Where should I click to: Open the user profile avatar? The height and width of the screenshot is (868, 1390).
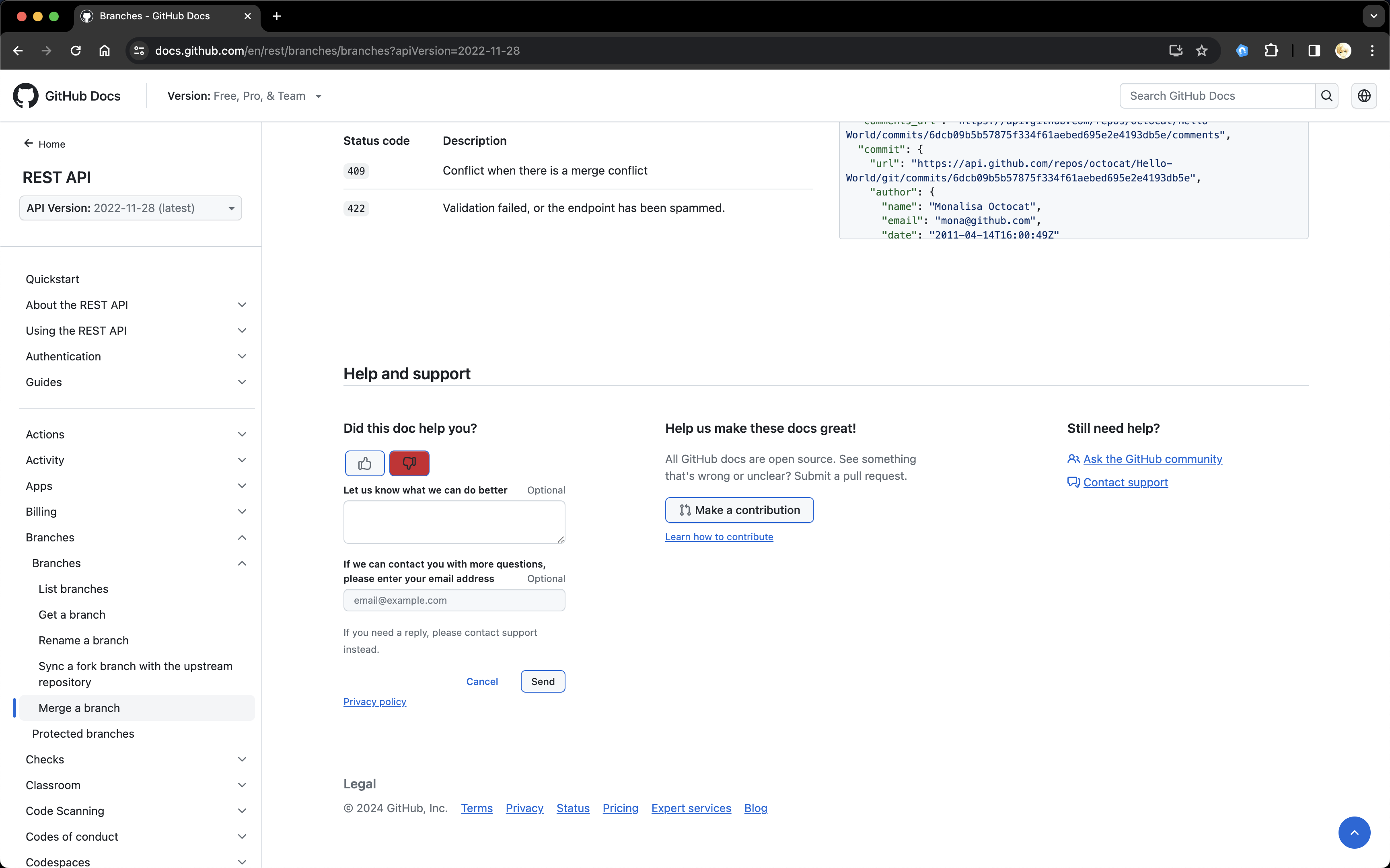click(x=1343, y=51)
